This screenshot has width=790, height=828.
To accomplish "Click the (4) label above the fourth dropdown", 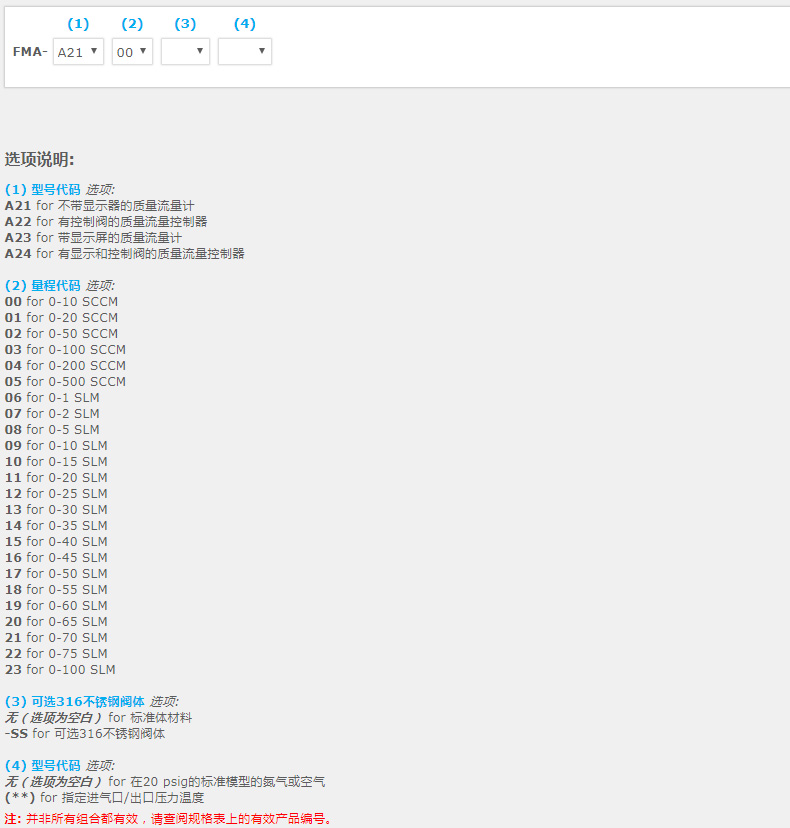I will 244,23.
